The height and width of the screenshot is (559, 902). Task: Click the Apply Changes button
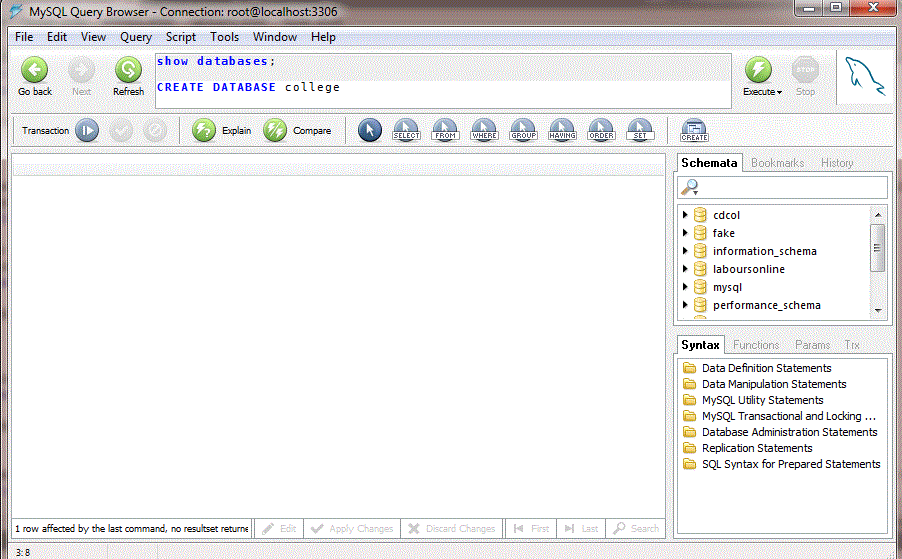[352, 529]
